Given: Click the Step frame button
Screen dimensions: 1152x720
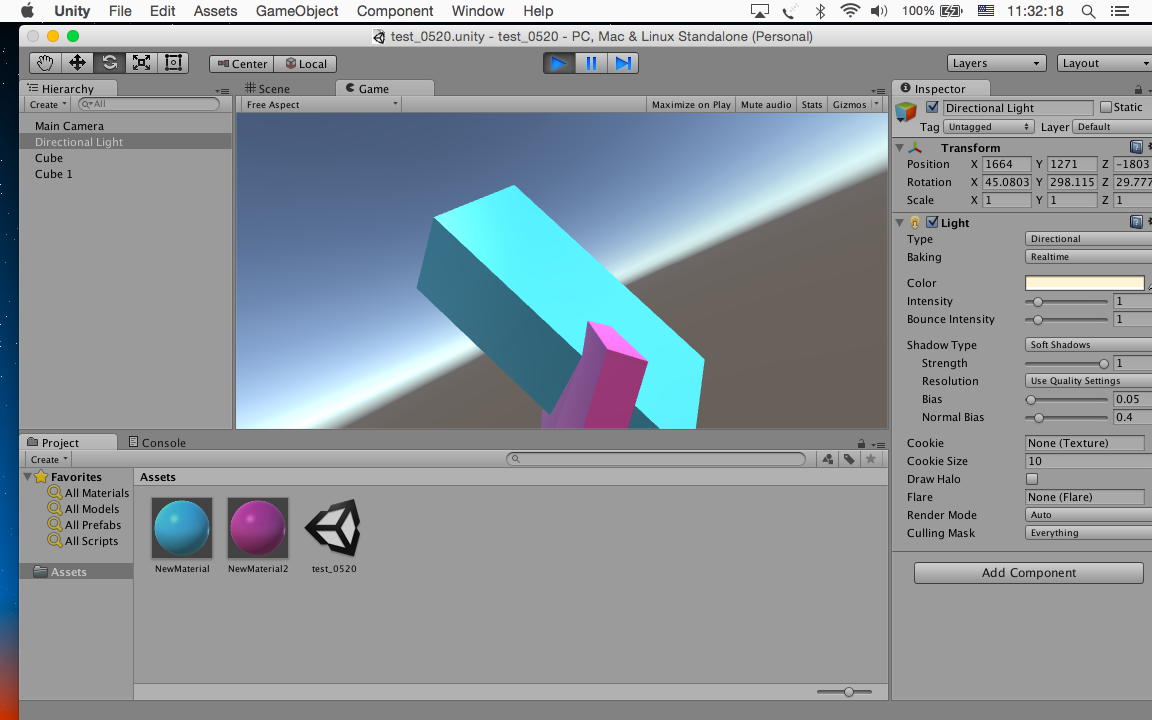Looking at the screenshot, I should tap(623, 63).
